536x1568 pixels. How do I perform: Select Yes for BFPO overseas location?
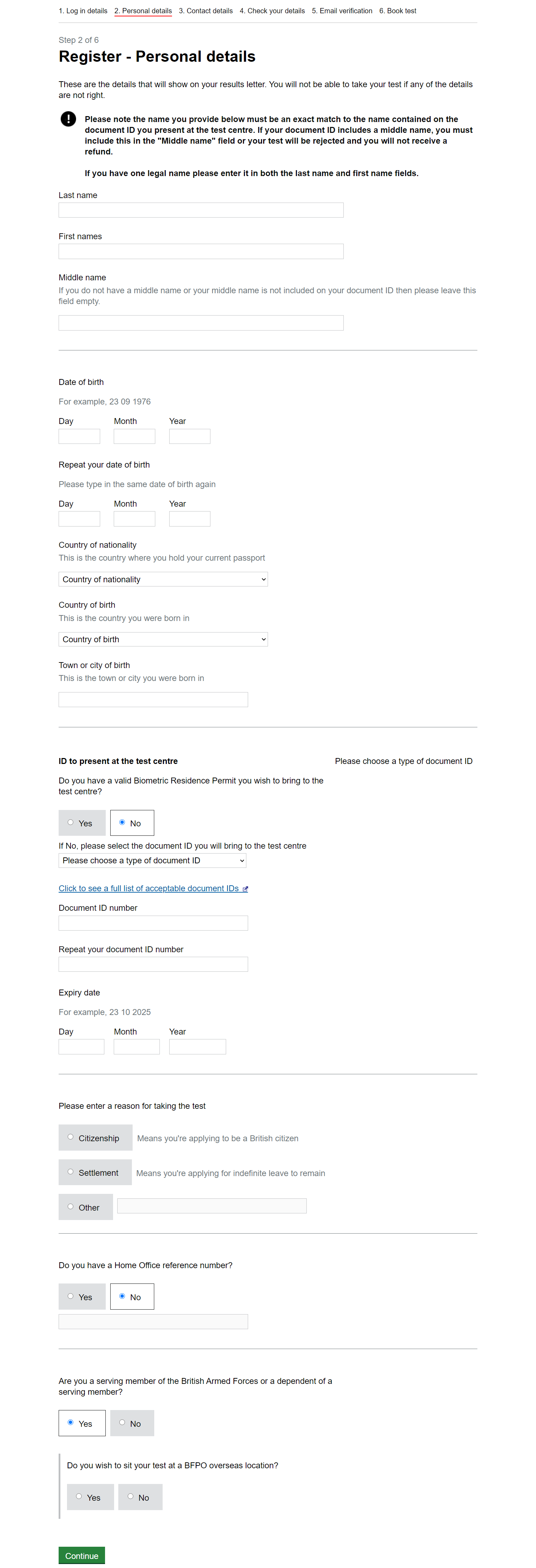click(x=90, y=1497)
